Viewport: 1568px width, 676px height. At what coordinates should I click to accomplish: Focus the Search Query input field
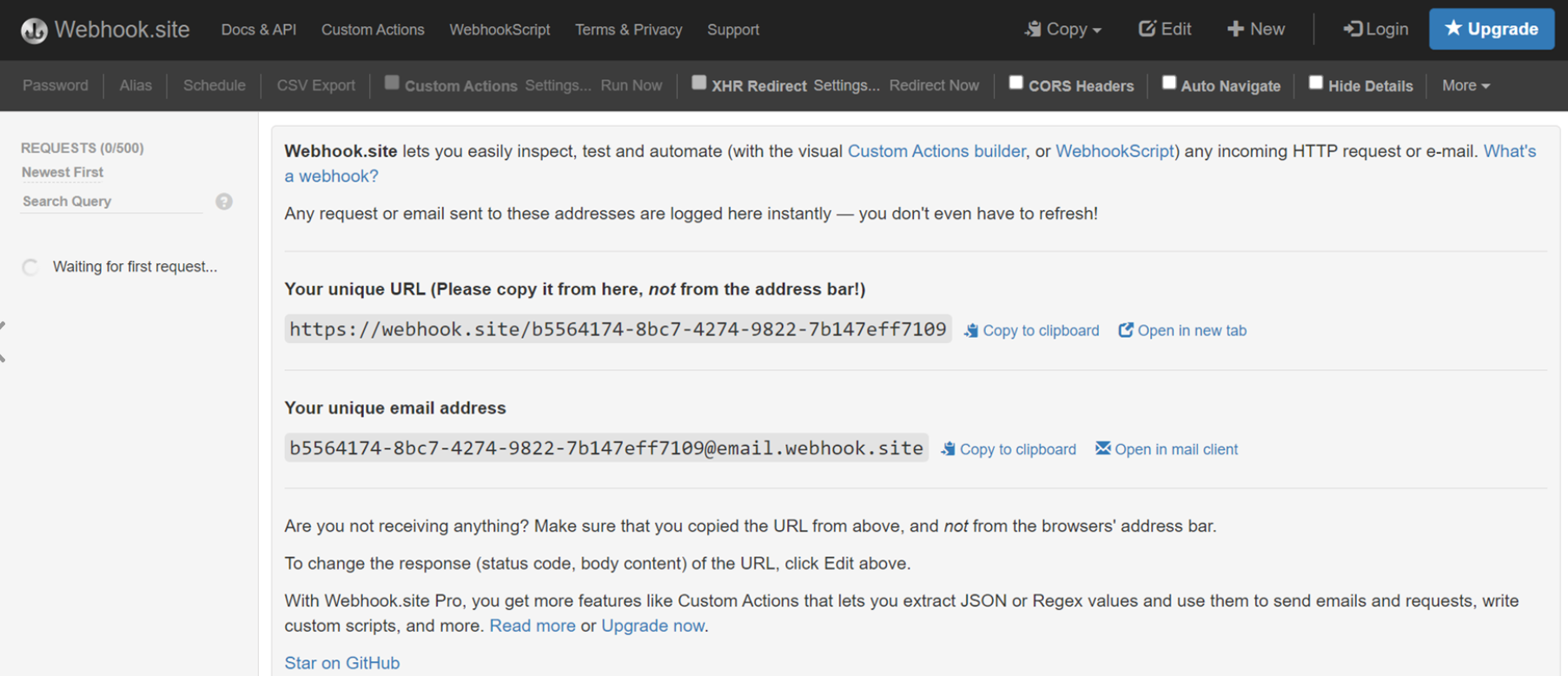113,202
